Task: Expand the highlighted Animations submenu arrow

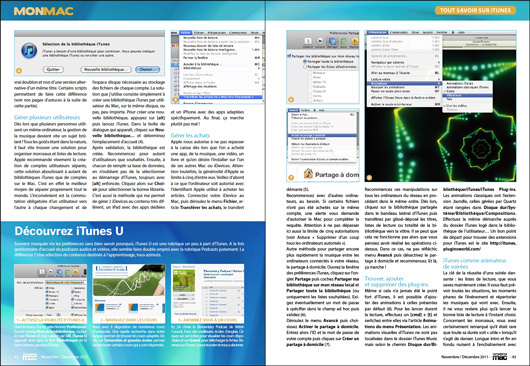Action: point(439,83)
